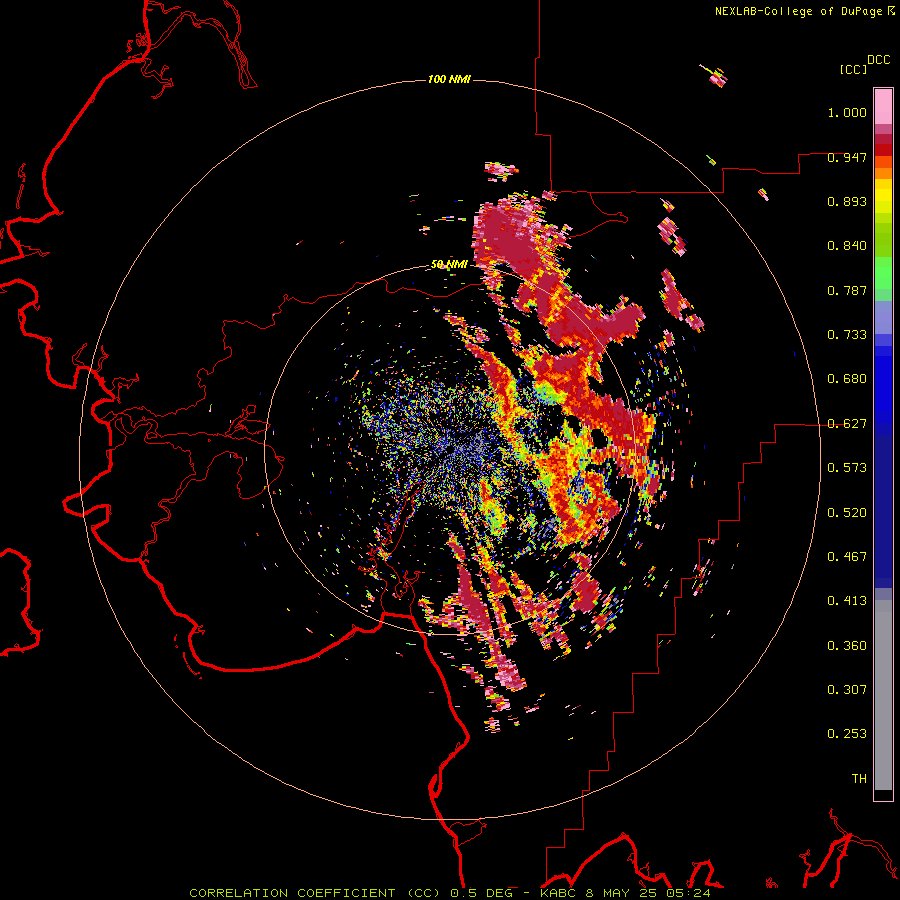The height and width of the screenshot is (900, 900).
Task: Click the 0.627 scale value
Action: pos(847,424)
